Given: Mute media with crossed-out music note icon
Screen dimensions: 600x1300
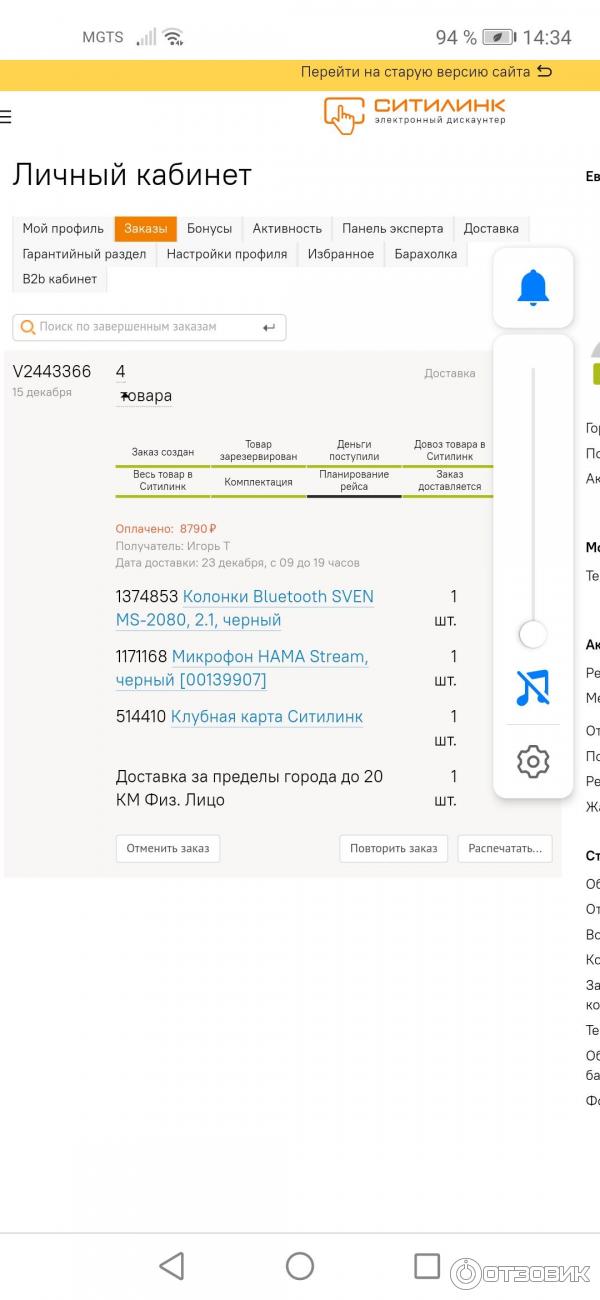Looking at the screenshot, I should (x=533, y=688).
